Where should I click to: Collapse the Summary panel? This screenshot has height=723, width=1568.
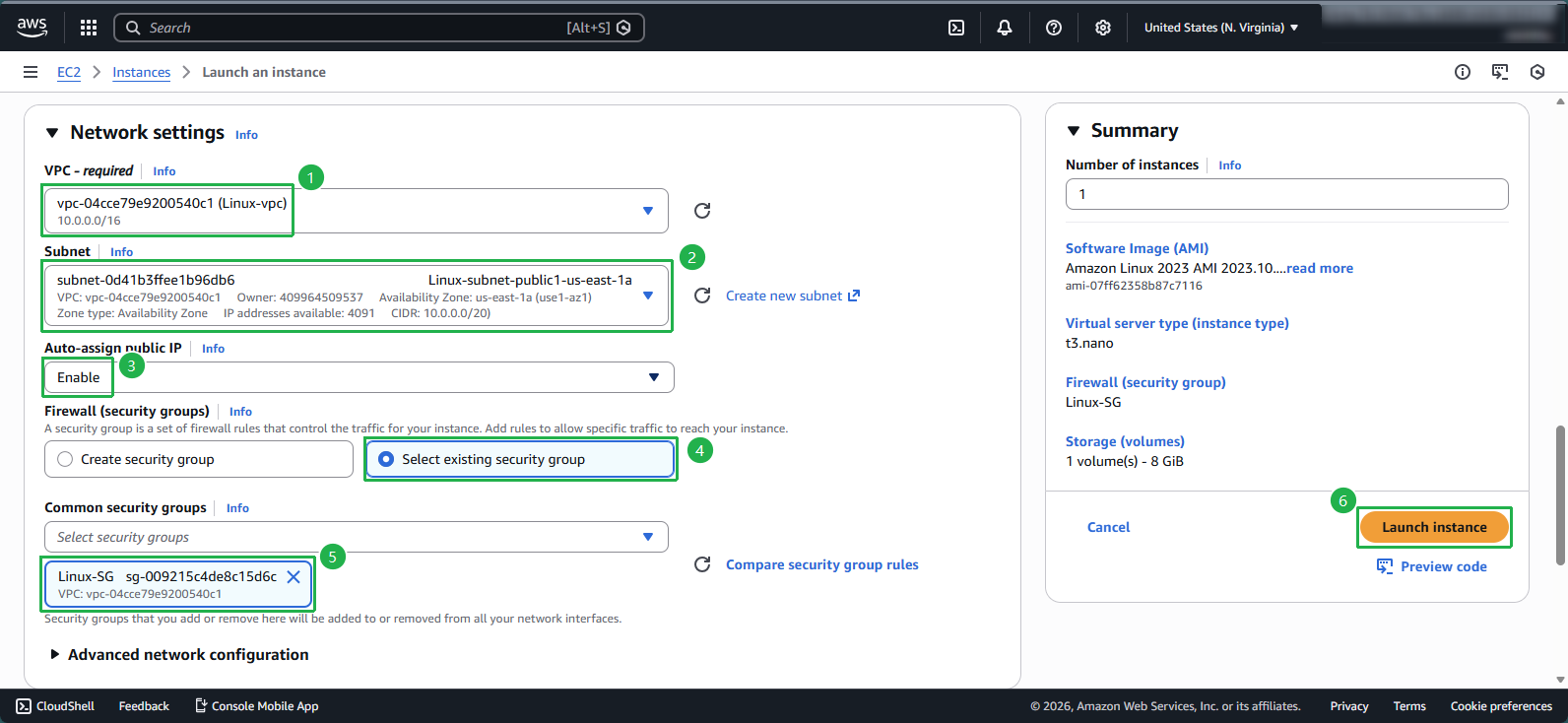click(x=1074, y=131)
